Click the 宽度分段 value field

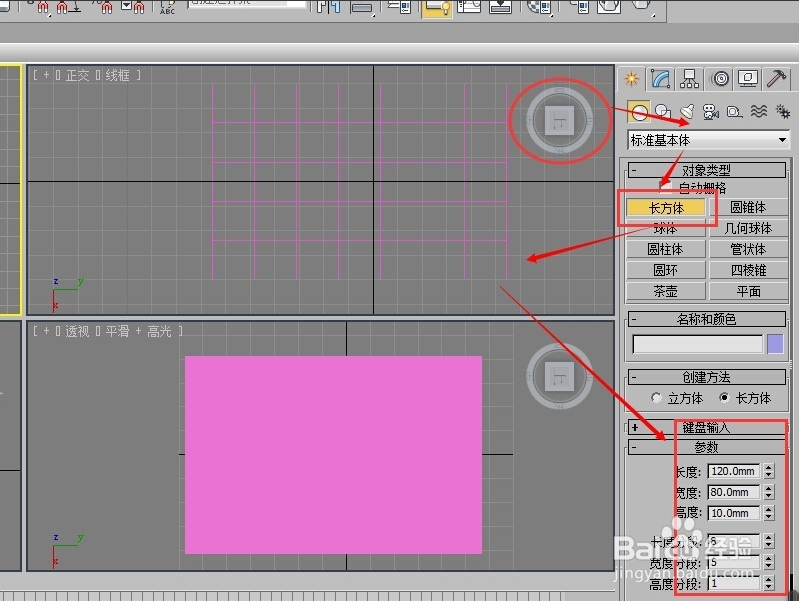pos(734,562)
